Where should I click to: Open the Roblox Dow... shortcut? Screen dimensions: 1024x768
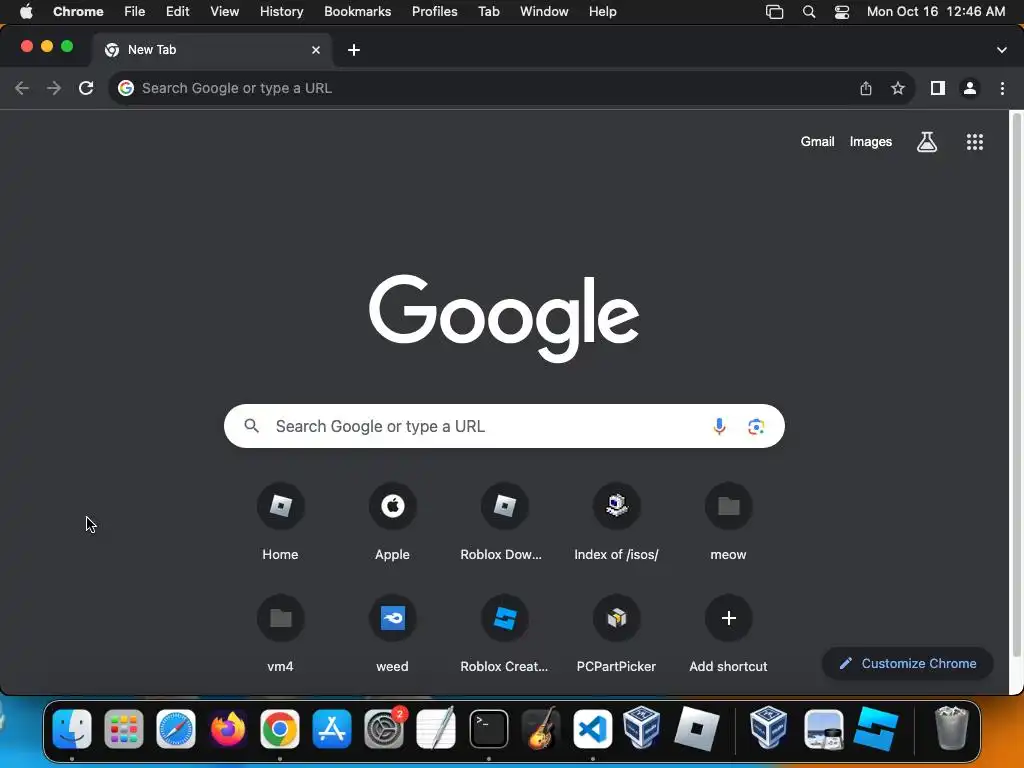504,522
